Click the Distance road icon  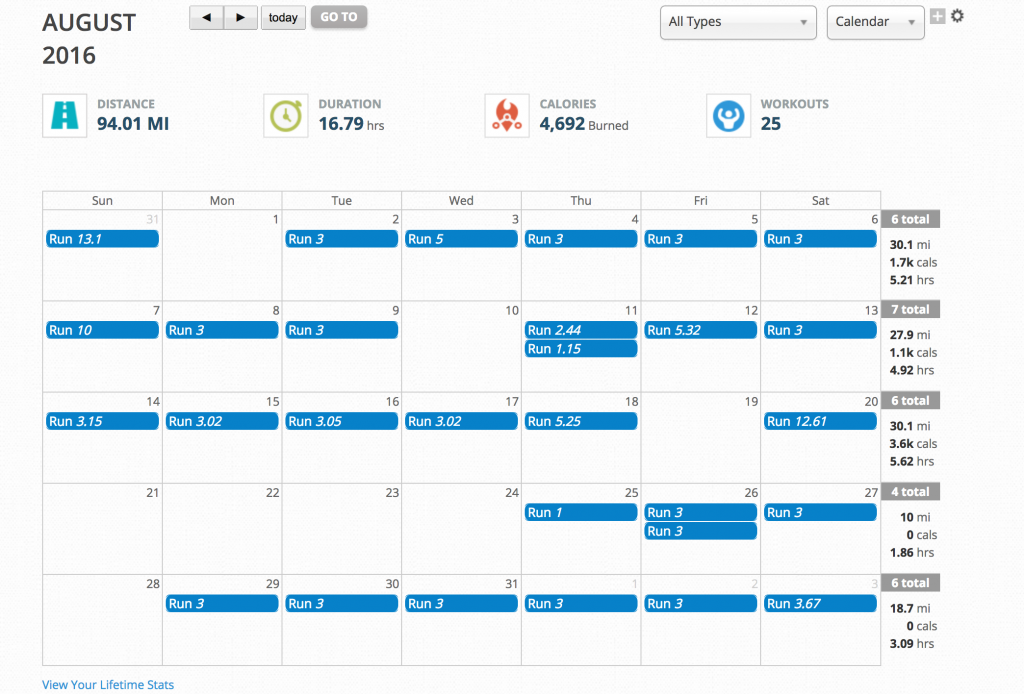point(65,116)
